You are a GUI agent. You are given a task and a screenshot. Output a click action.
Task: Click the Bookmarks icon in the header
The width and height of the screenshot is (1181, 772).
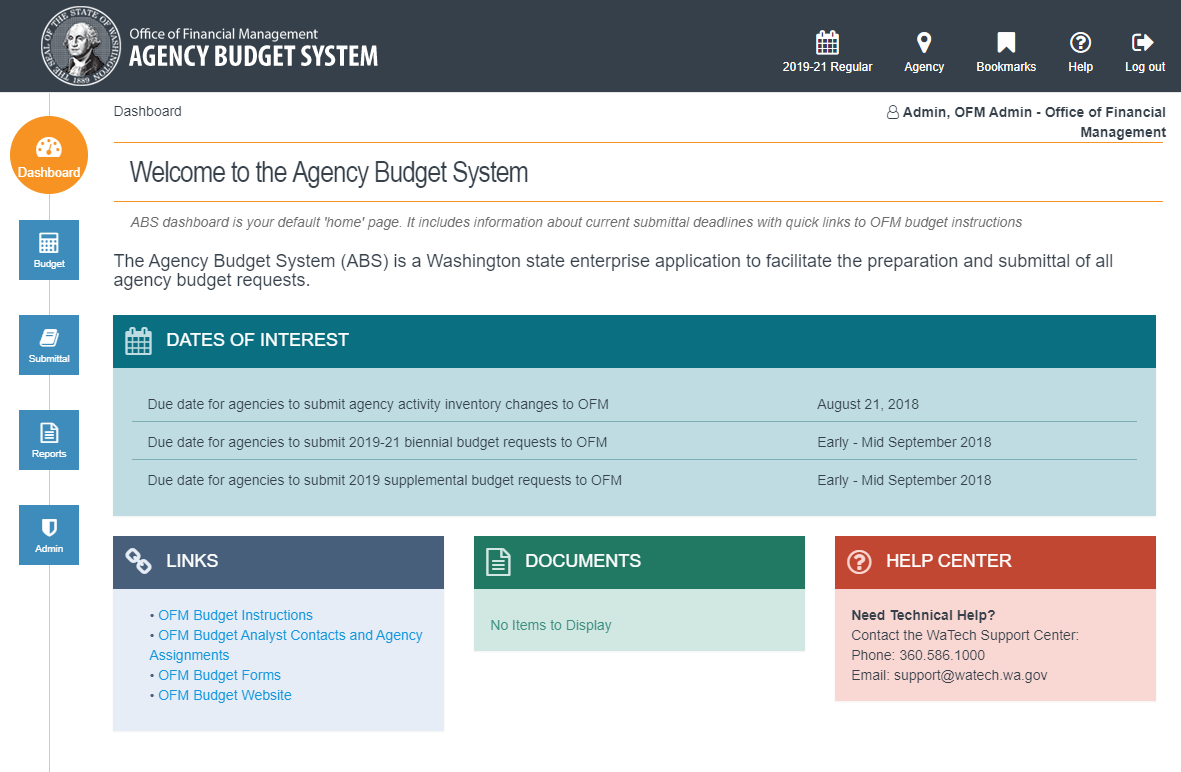[1005, 50]
